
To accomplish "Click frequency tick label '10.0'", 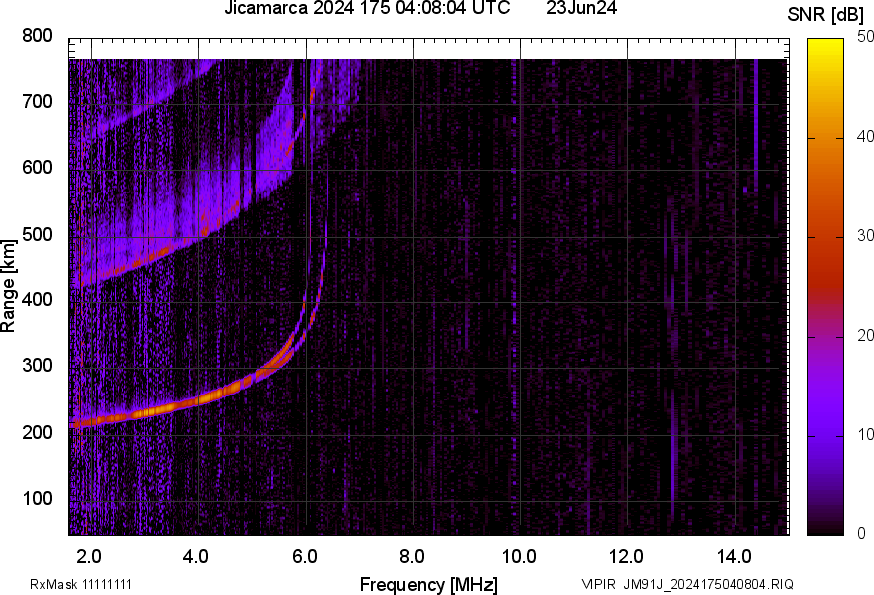I will 519,557.
